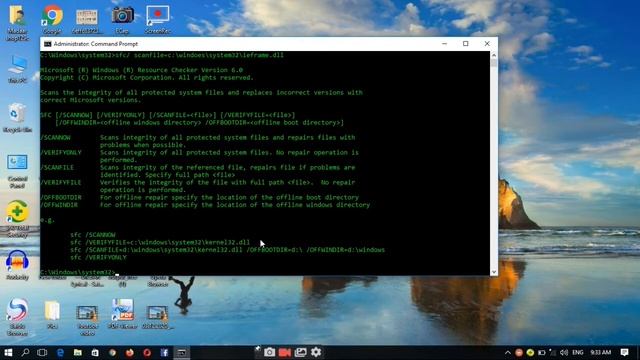Open the user folder icon at top-left of desktop
The width and height of the screenshot is (640, 360).
17,22
